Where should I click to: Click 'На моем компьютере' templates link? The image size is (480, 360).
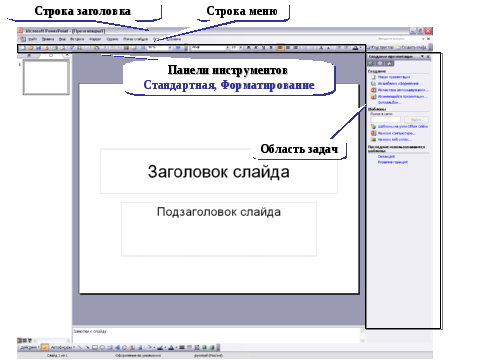(397, 133)
